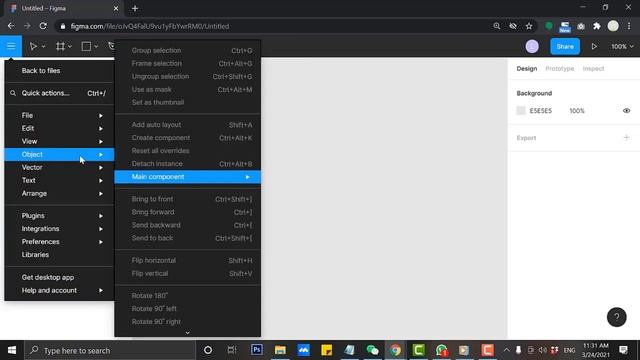Add an export setting plus icon
The width and height of the screenshot is (640, 360).
(626, 138)
